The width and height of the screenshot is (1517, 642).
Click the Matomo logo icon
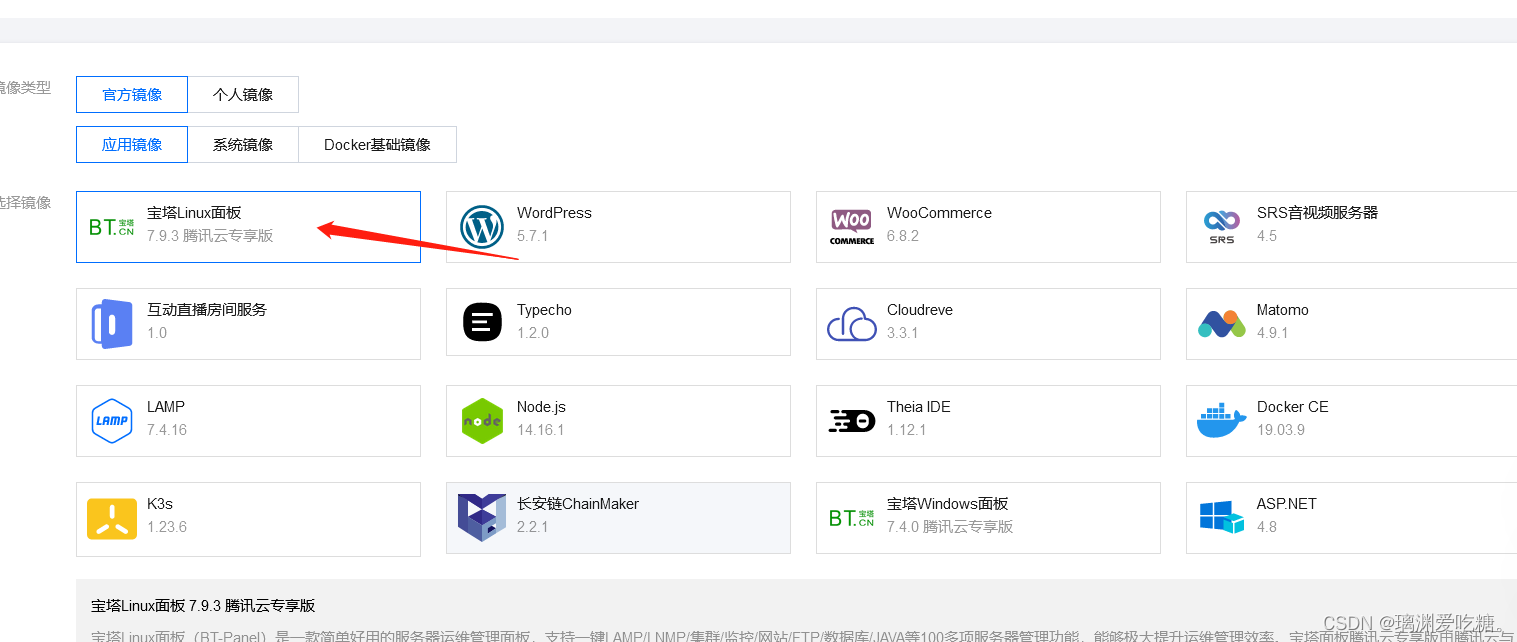(x=1221, y=324)
